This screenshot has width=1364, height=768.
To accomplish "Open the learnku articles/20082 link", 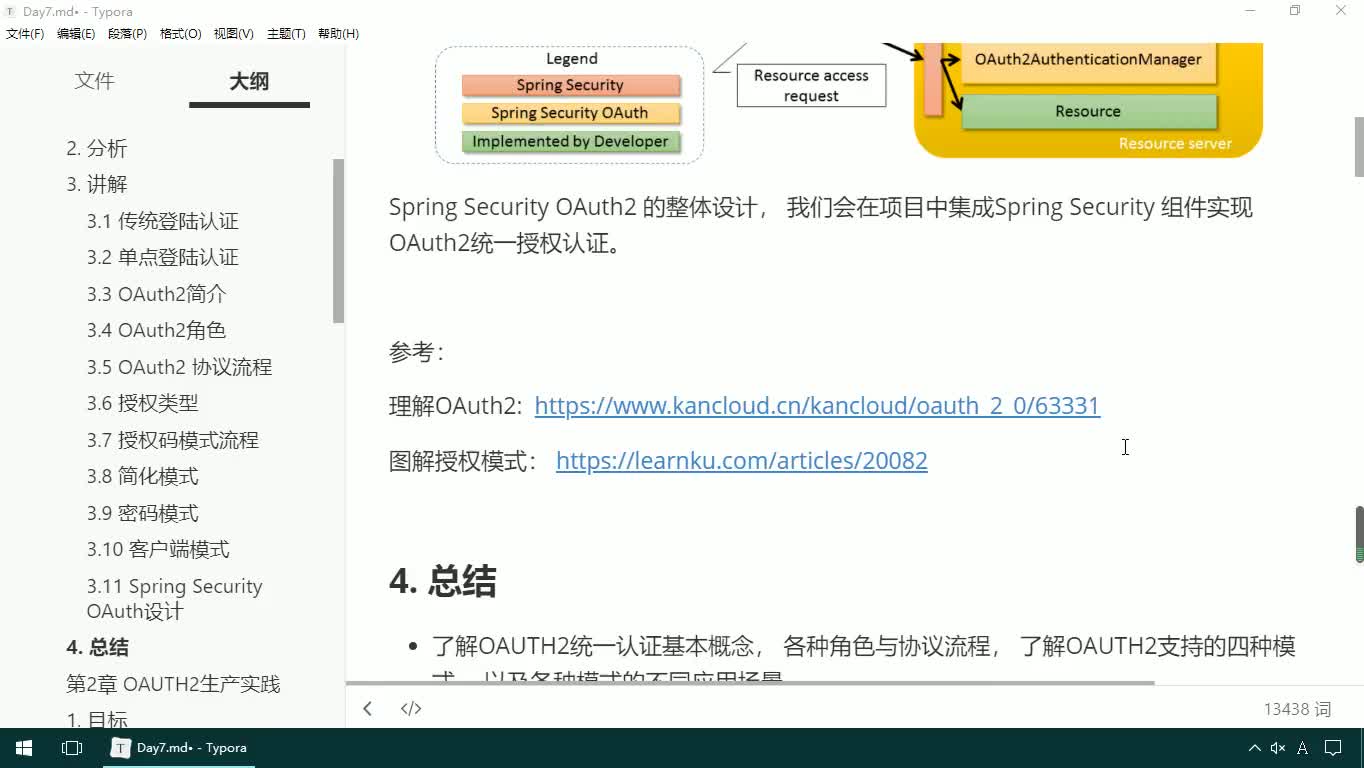I will [x=741, y=460].
